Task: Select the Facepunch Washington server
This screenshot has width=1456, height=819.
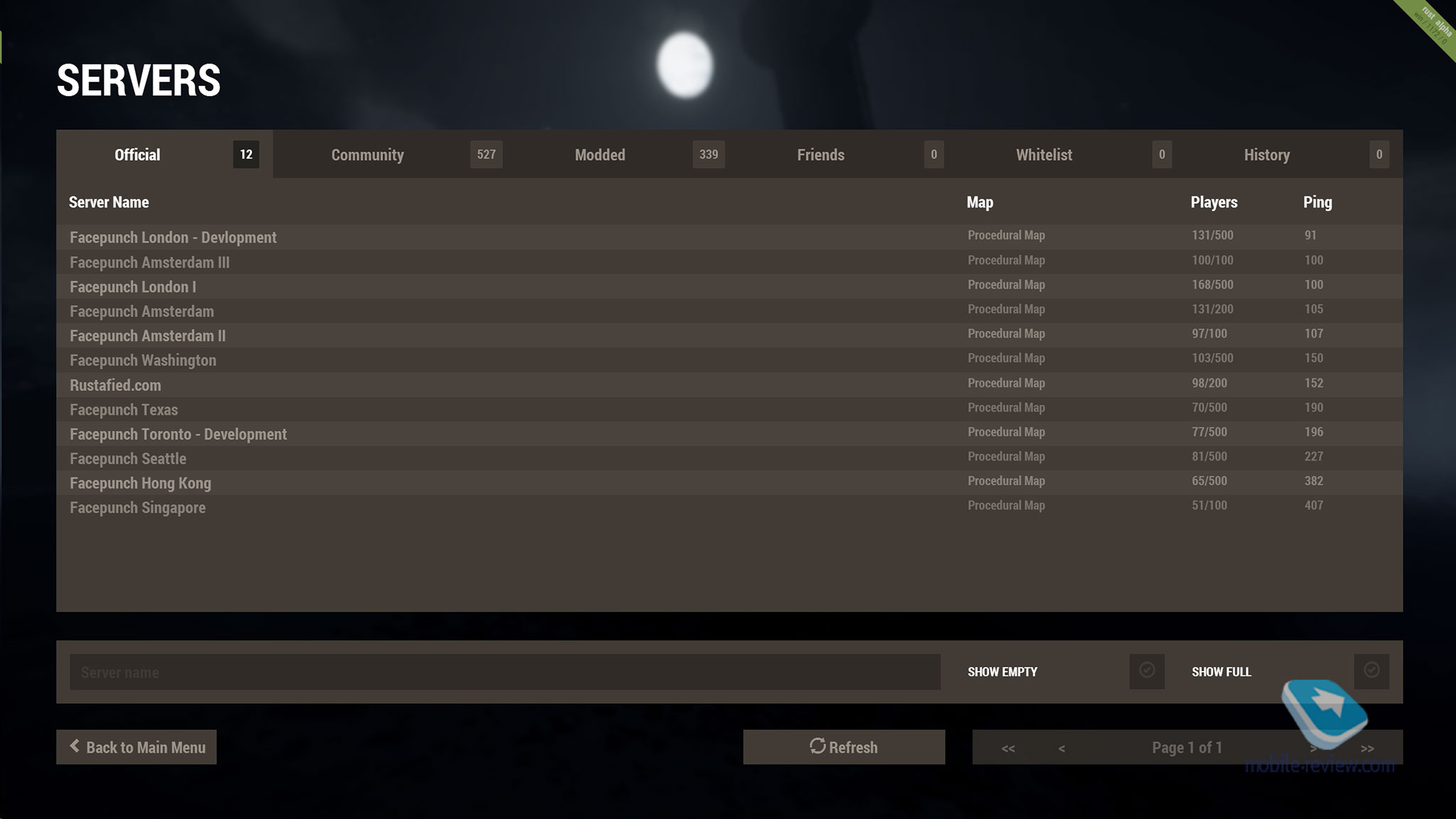Action: pyautogui.click(x=143, y=360)
